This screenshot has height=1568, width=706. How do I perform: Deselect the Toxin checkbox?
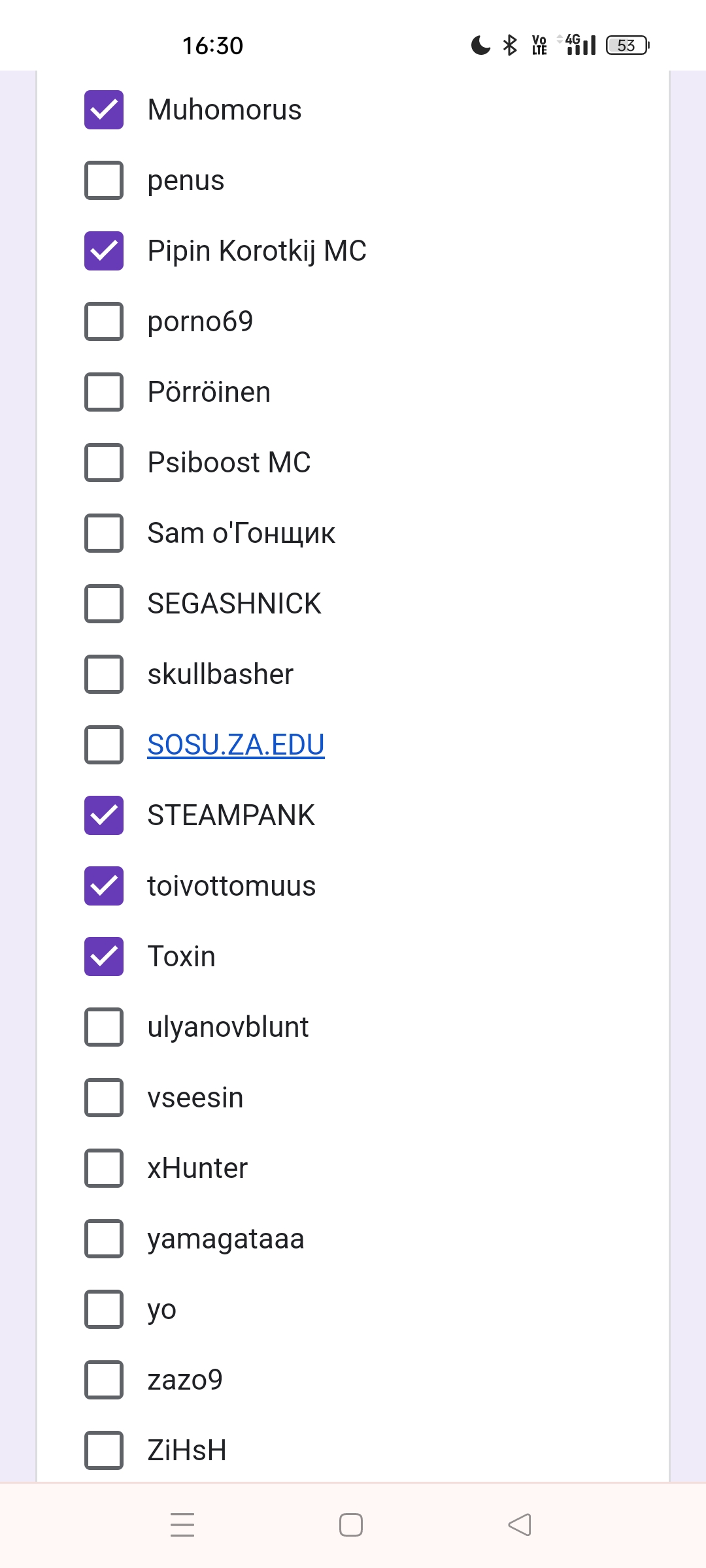coord(104,956)
